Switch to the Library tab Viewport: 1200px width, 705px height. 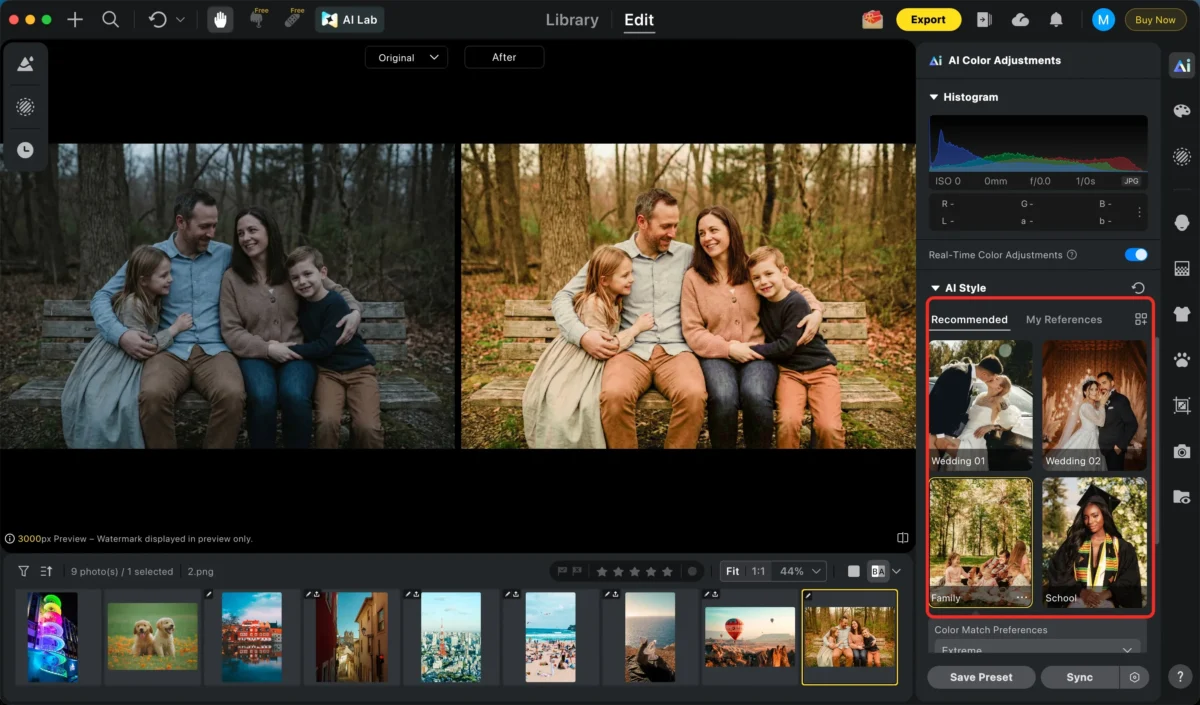click(571, 19)
